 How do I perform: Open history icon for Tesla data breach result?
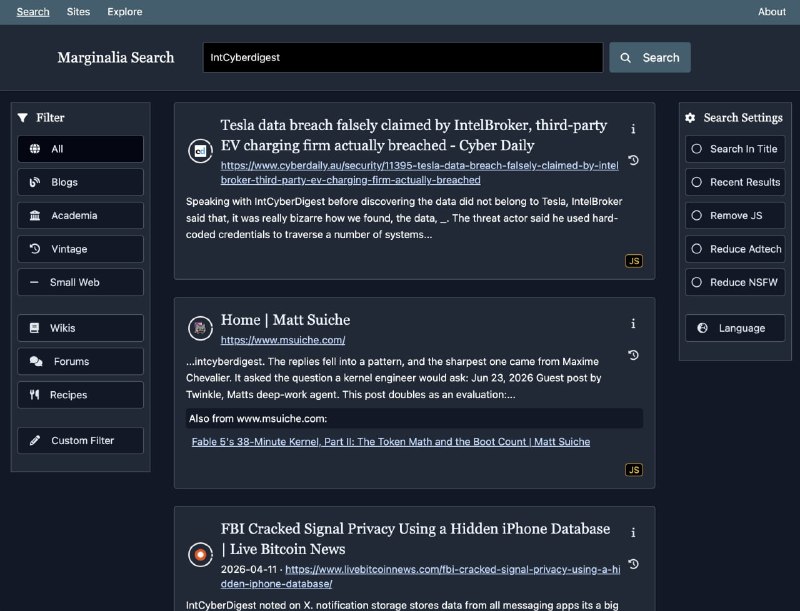click(633, 160)
